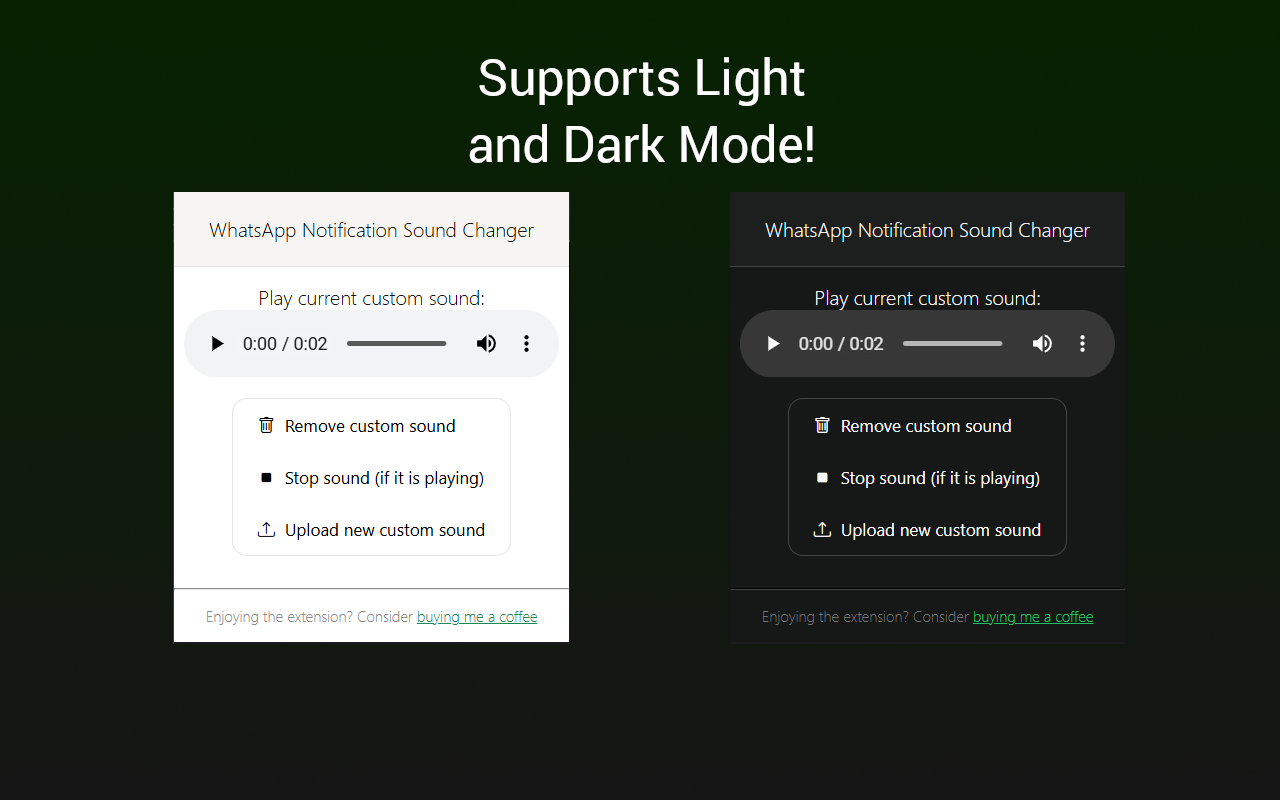Image resolution: width=1280 pixels, height=800 pixels.
Task: Click 'Play current custom sound:' label, dark panel
Action: point(927,298)
